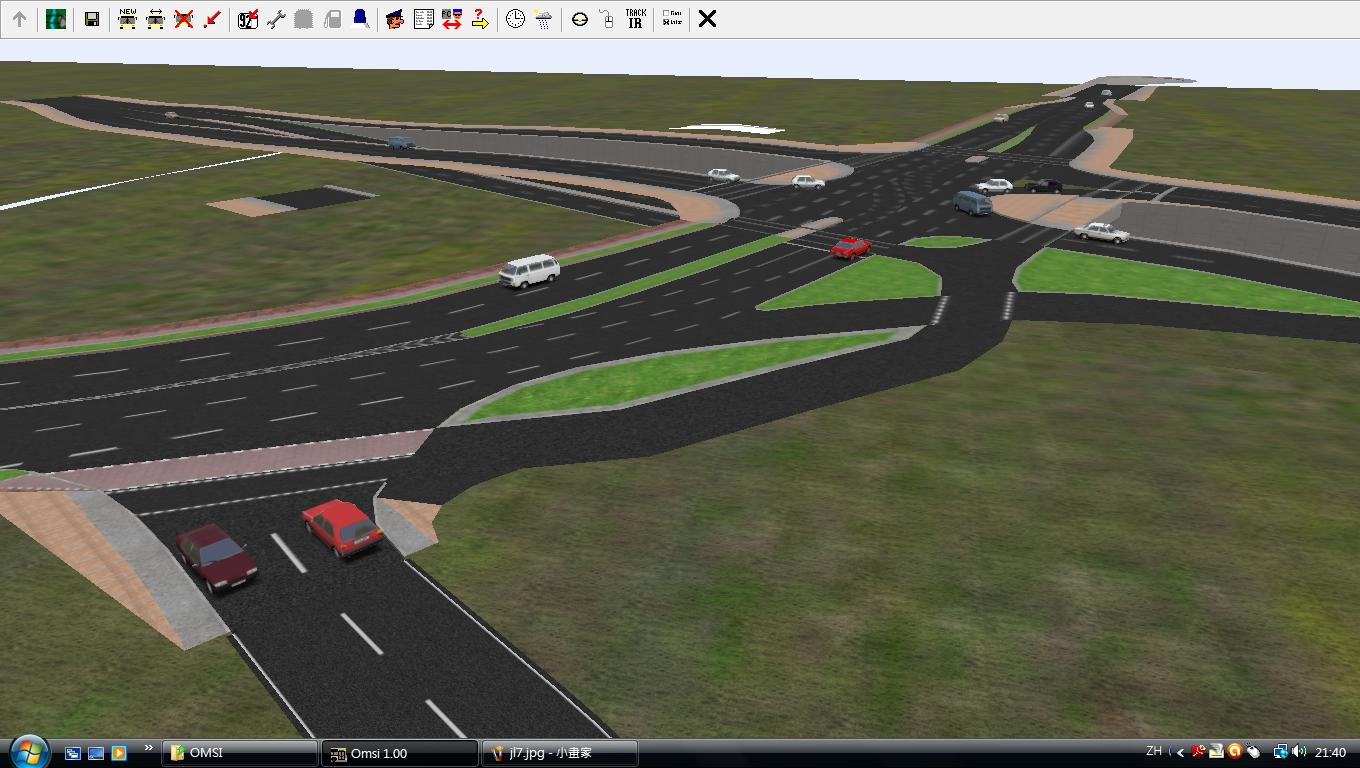Expand the quick launch overflow chevron
This screenshot has height=768, width=1360.
pos(149,748)
